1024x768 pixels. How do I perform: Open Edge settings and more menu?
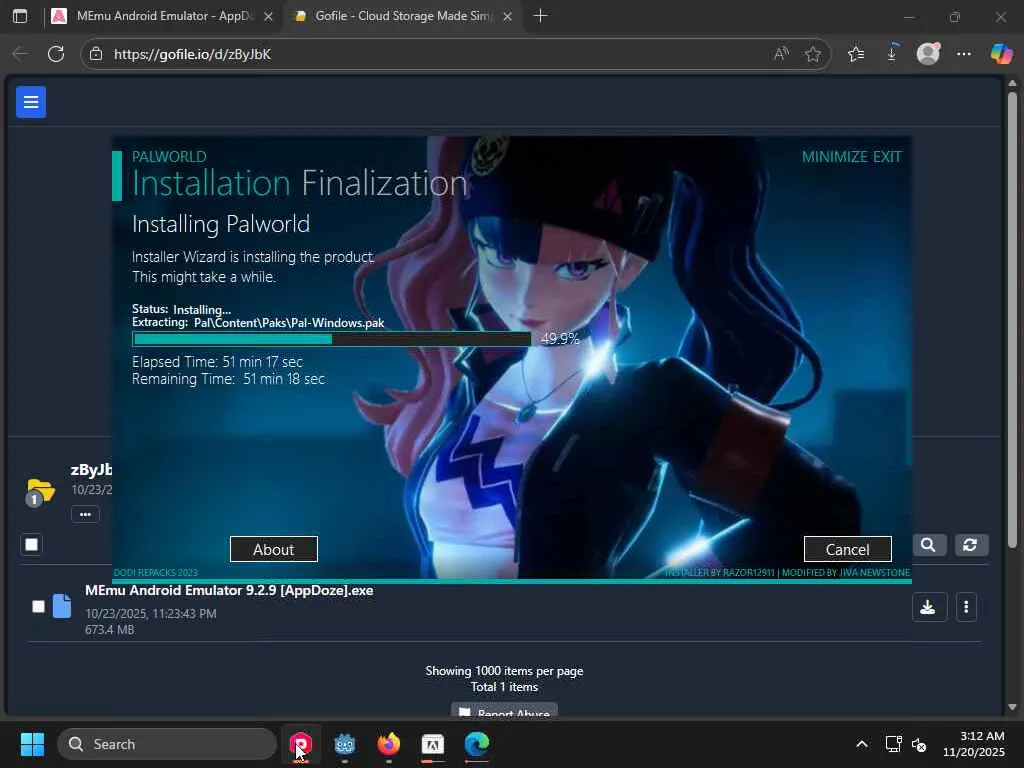[964, 54]
